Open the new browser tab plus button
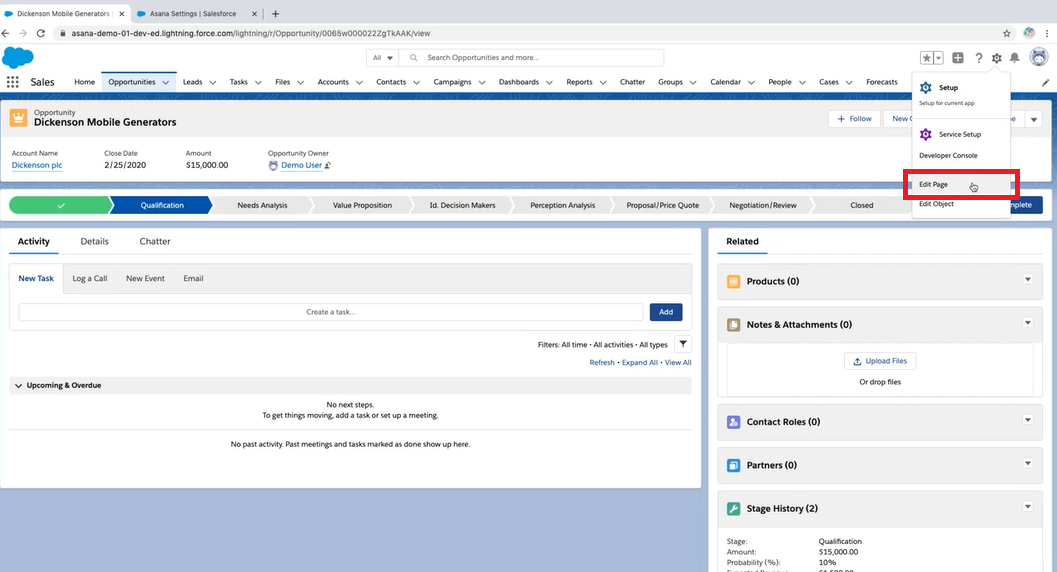The image size is (1057, 572). (x=275, y=13)
